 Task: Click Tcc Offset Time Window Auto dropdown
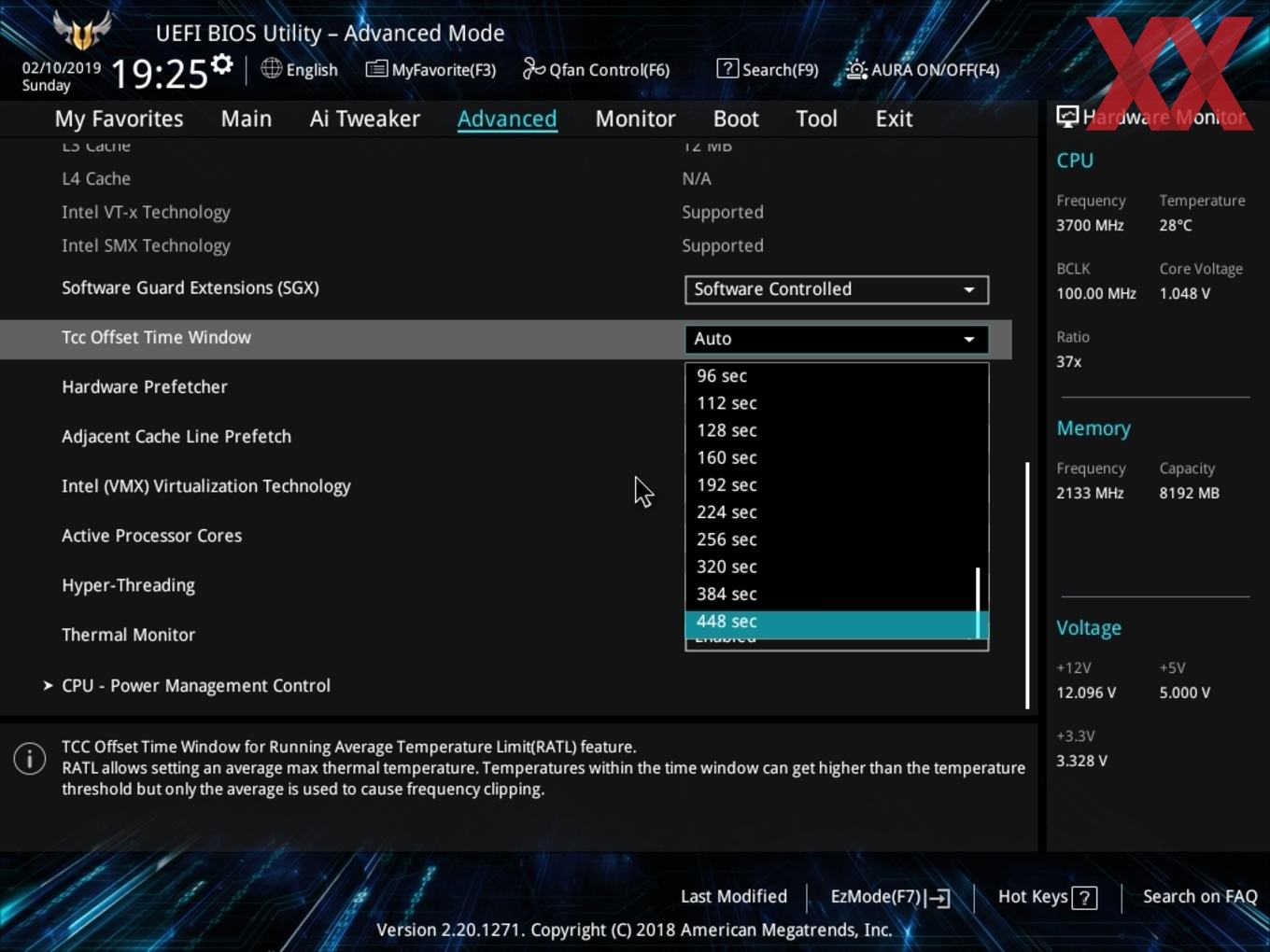click(837, 339)
